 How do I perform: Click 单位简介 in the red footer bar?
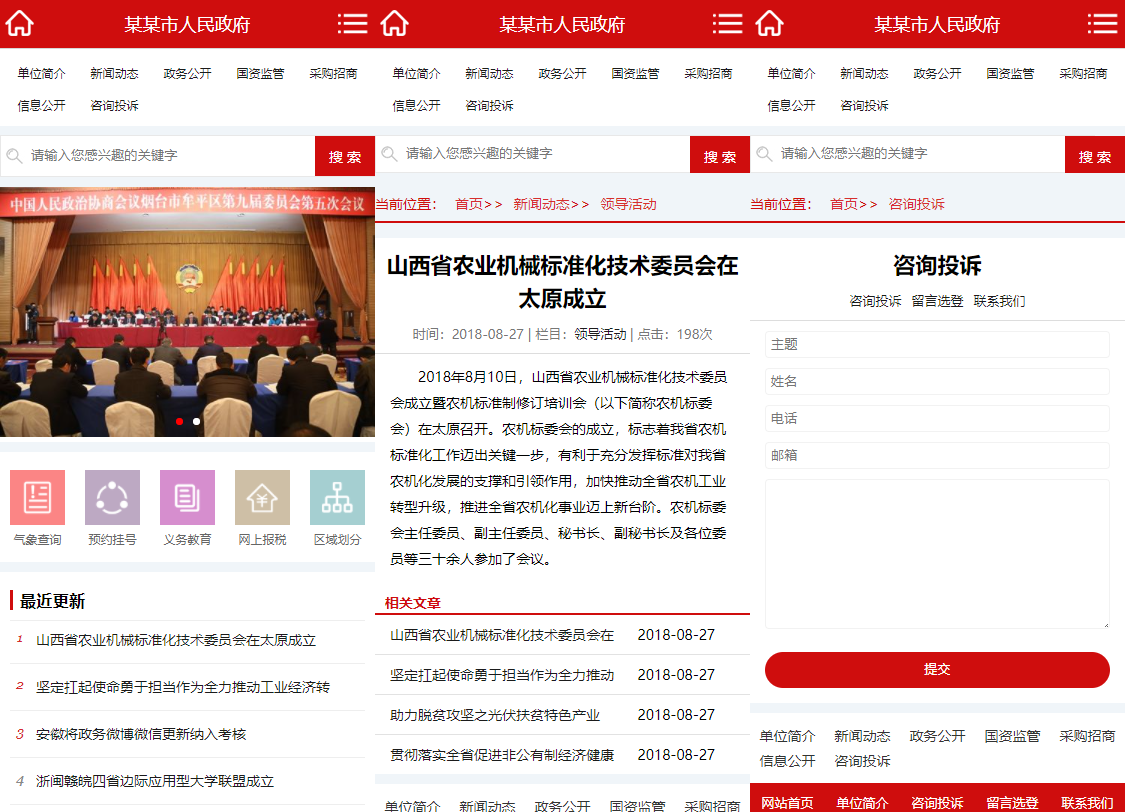click(862, 803)
